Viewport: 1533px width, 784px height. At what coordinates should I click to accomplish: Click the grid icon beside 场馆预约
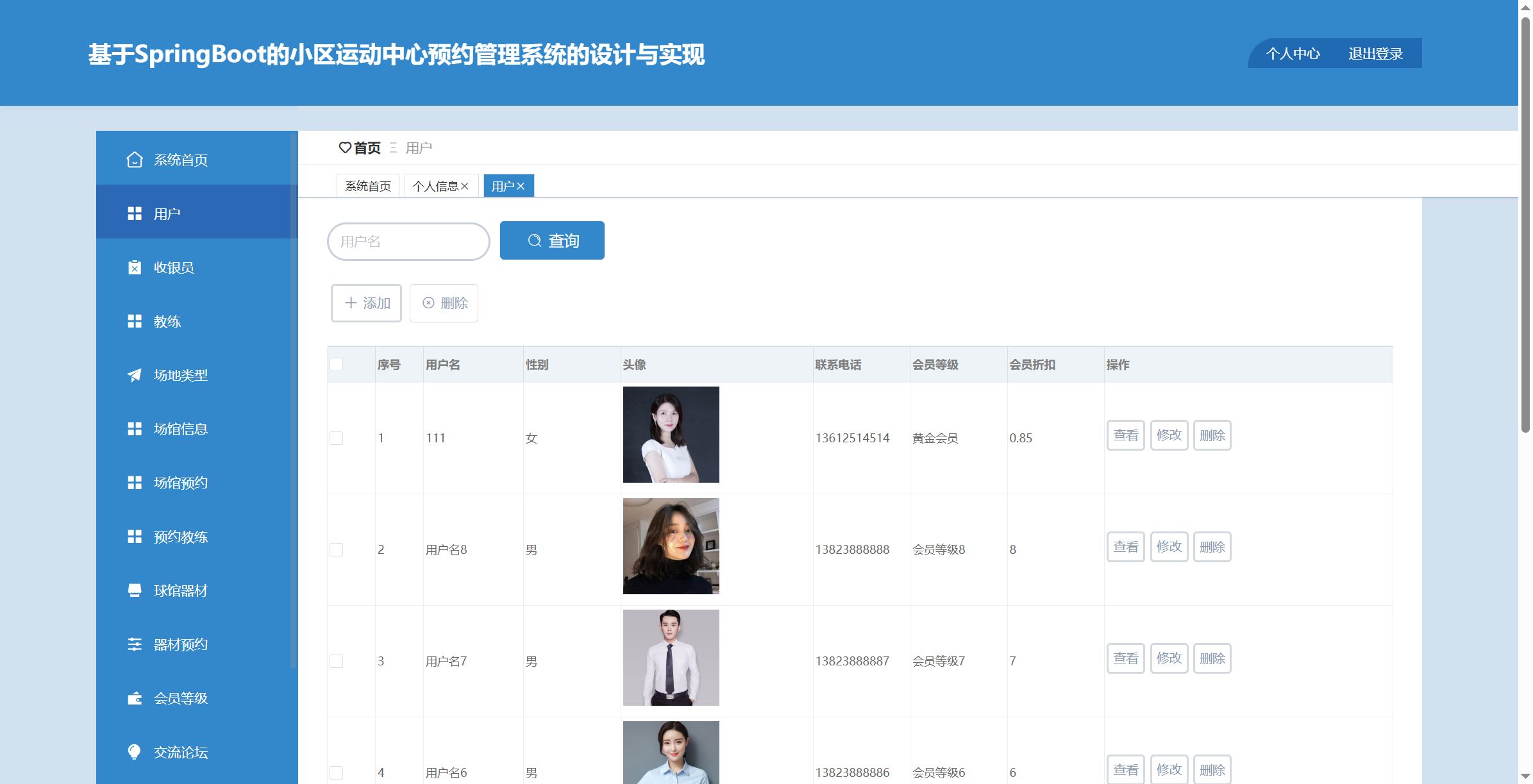pyautogui.click(x=135, y=483)
